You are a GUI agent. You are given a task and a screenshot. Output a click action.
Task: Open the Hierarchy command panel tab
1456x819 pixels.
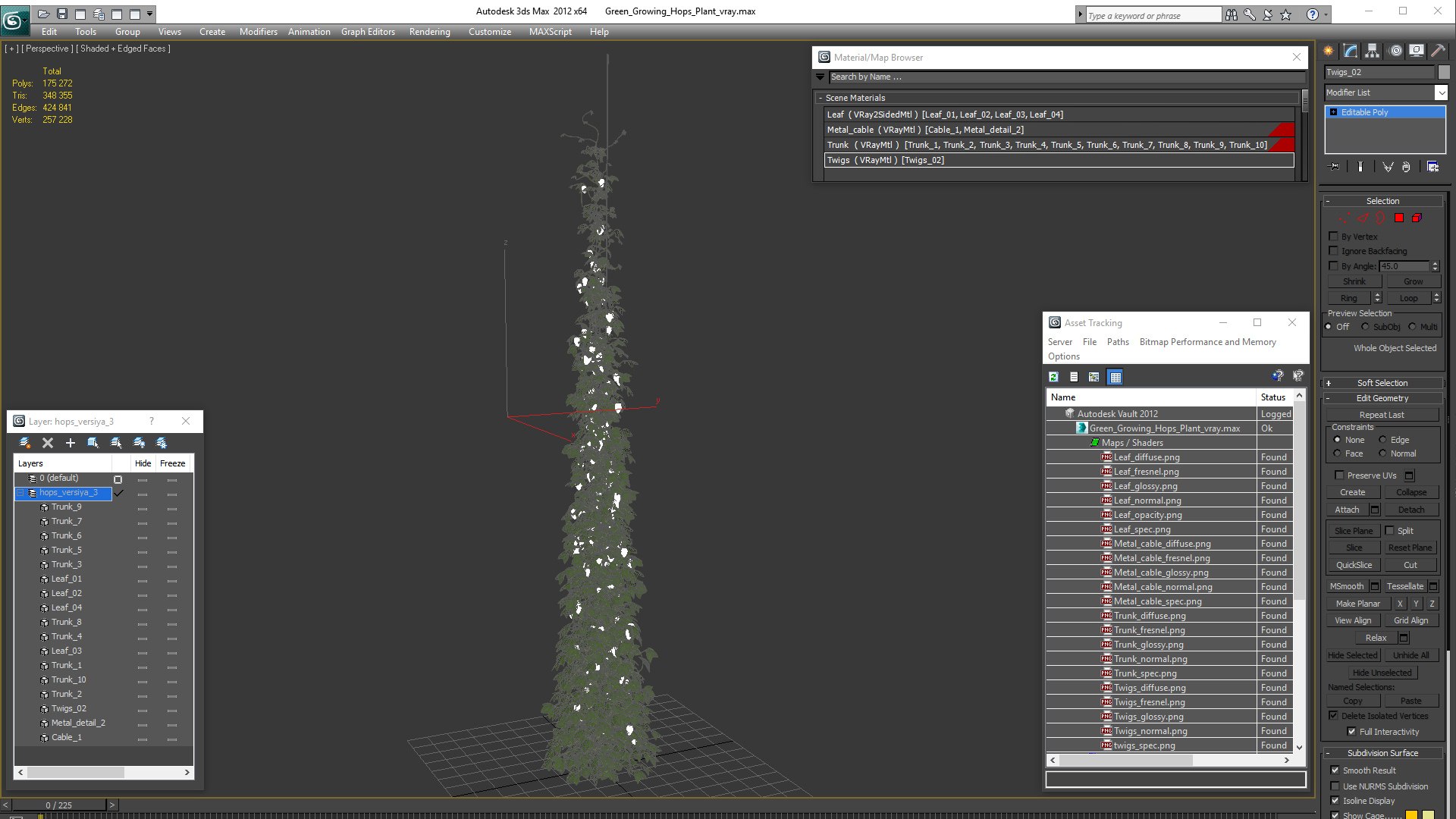1372,51
